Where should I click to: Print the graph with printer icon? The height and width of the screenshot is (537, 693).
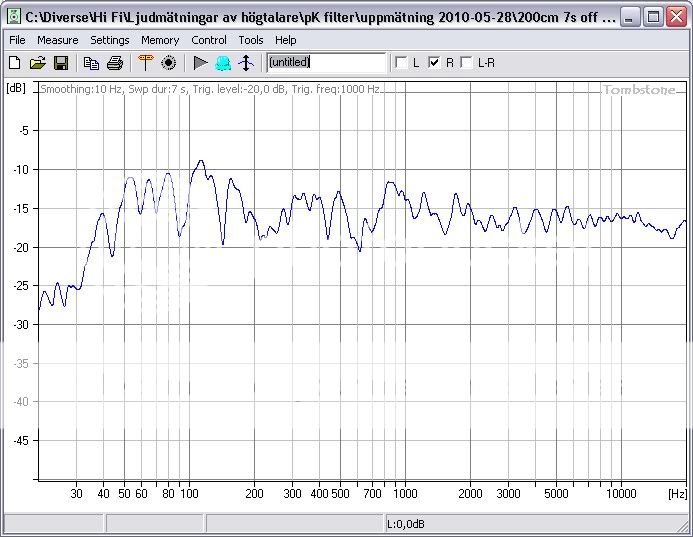pyautogui.click(x=115, y=63)
